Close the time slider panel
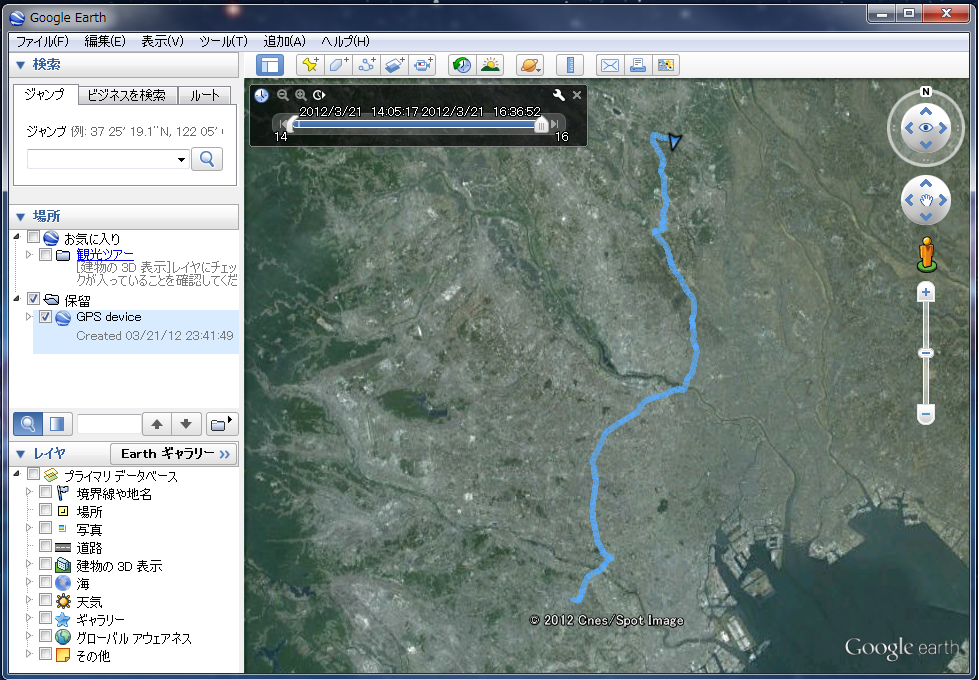Image resolution: width=979 pixels, height=680 pixels. pyautogui.click(x=577, y=95)
